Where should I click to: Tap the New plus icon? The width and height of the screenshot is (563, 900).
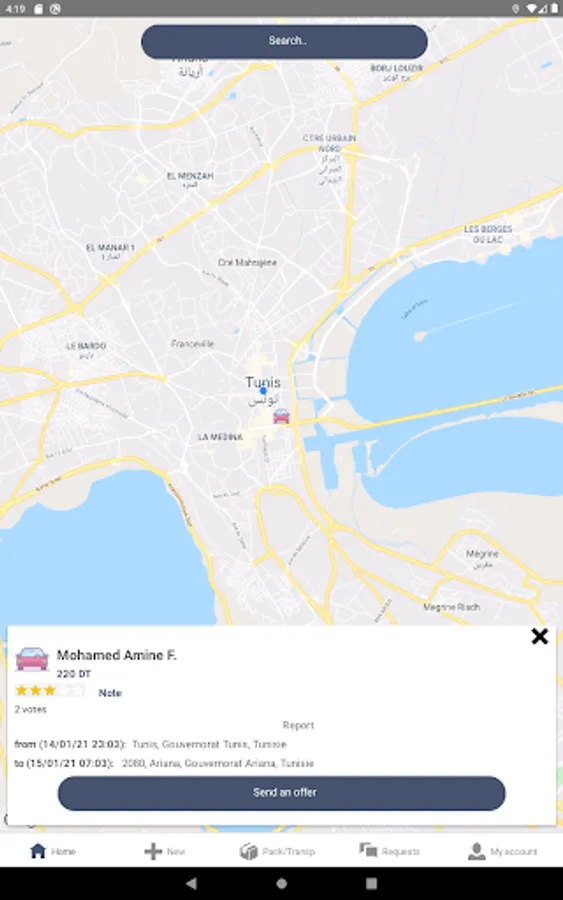pyautogui.click(x=153, y=851)
